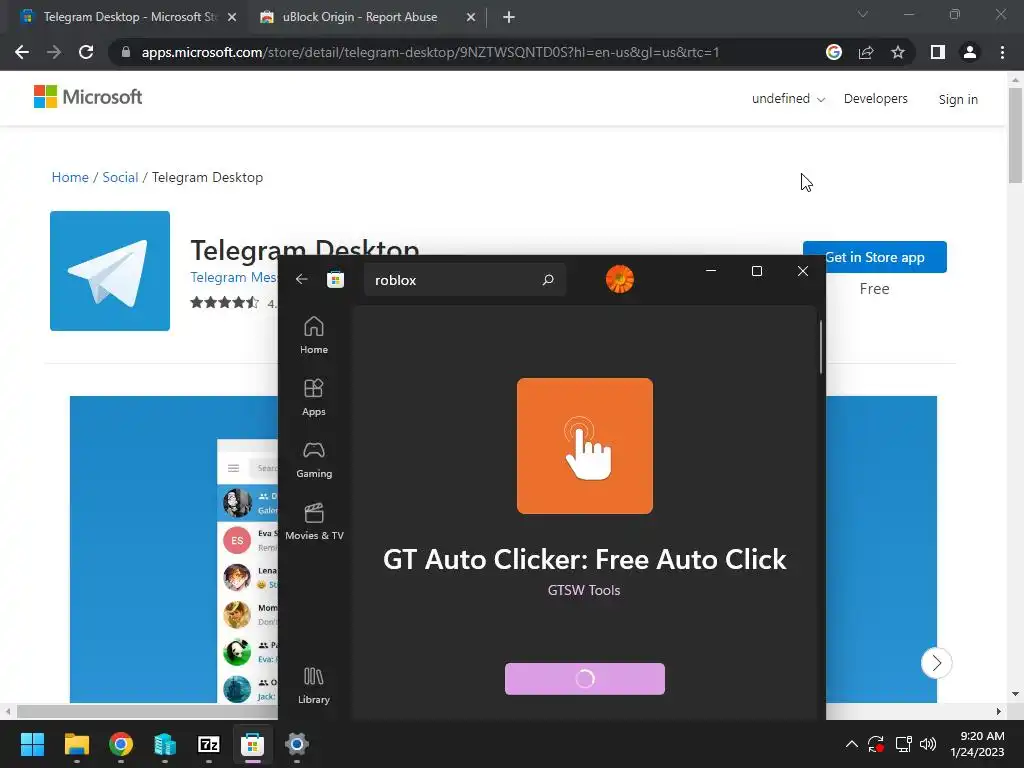
Task: Click the loading install button in Store
Action: pos(584,679)
